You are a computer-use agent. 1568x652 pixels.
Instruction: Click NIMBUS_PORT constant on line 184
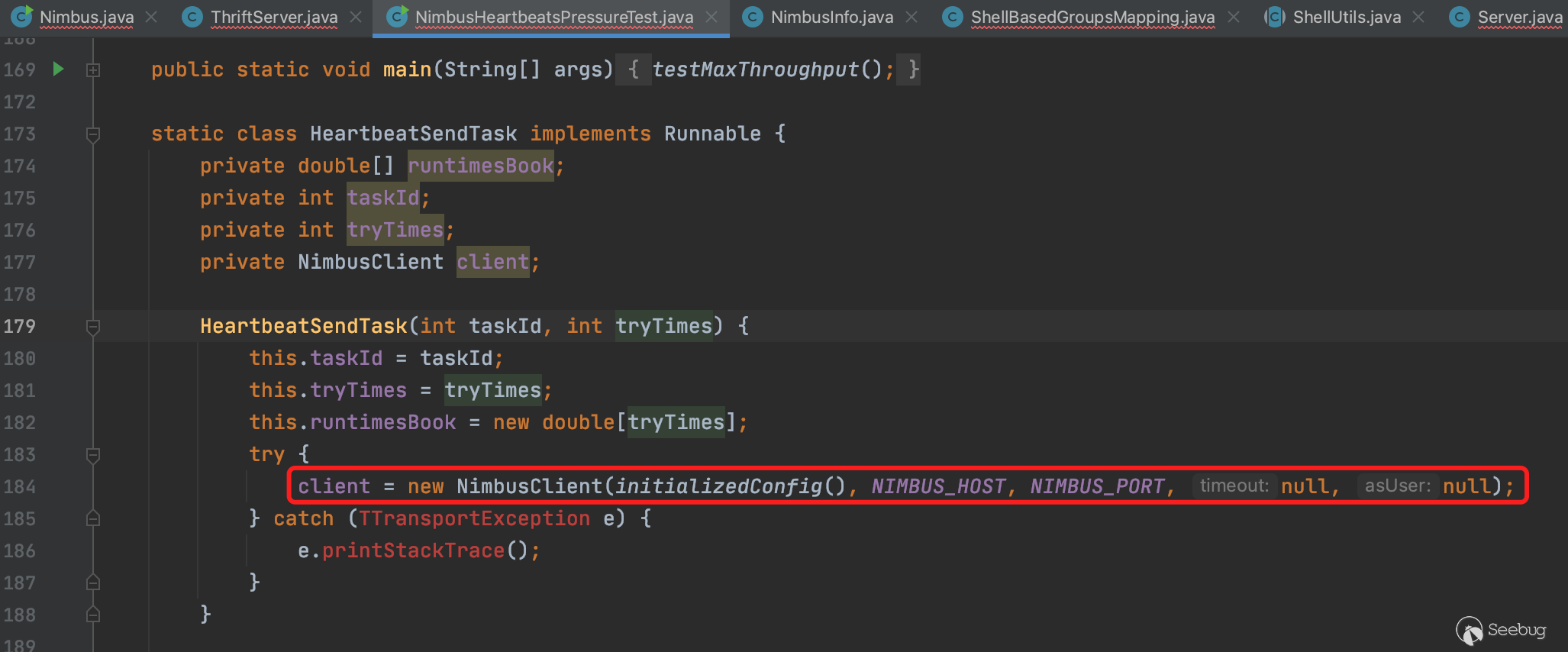point(1097,486)
